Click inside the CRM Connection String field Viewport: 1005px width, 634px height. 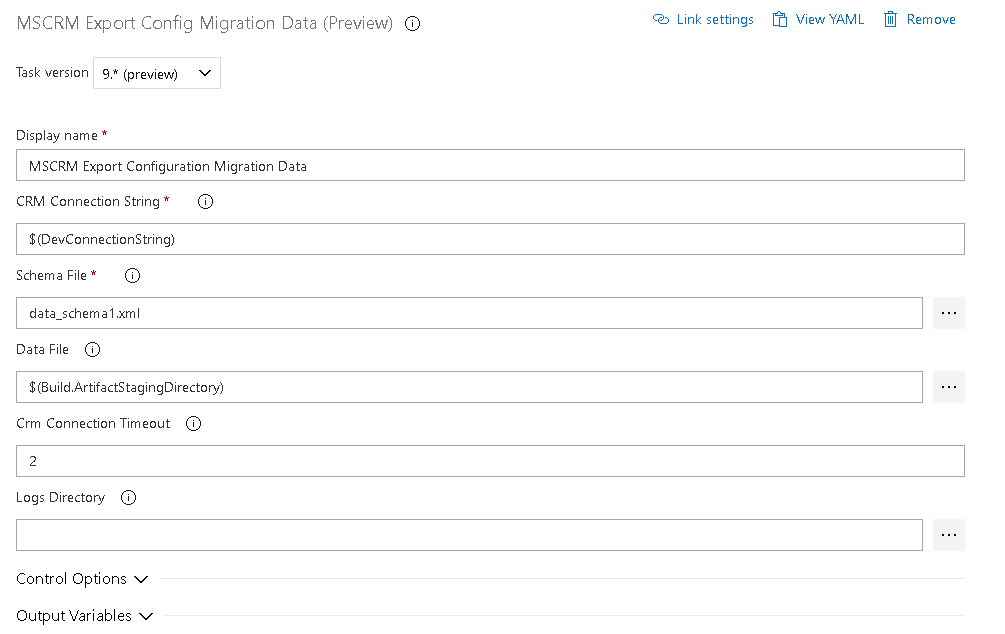point(490,239)
